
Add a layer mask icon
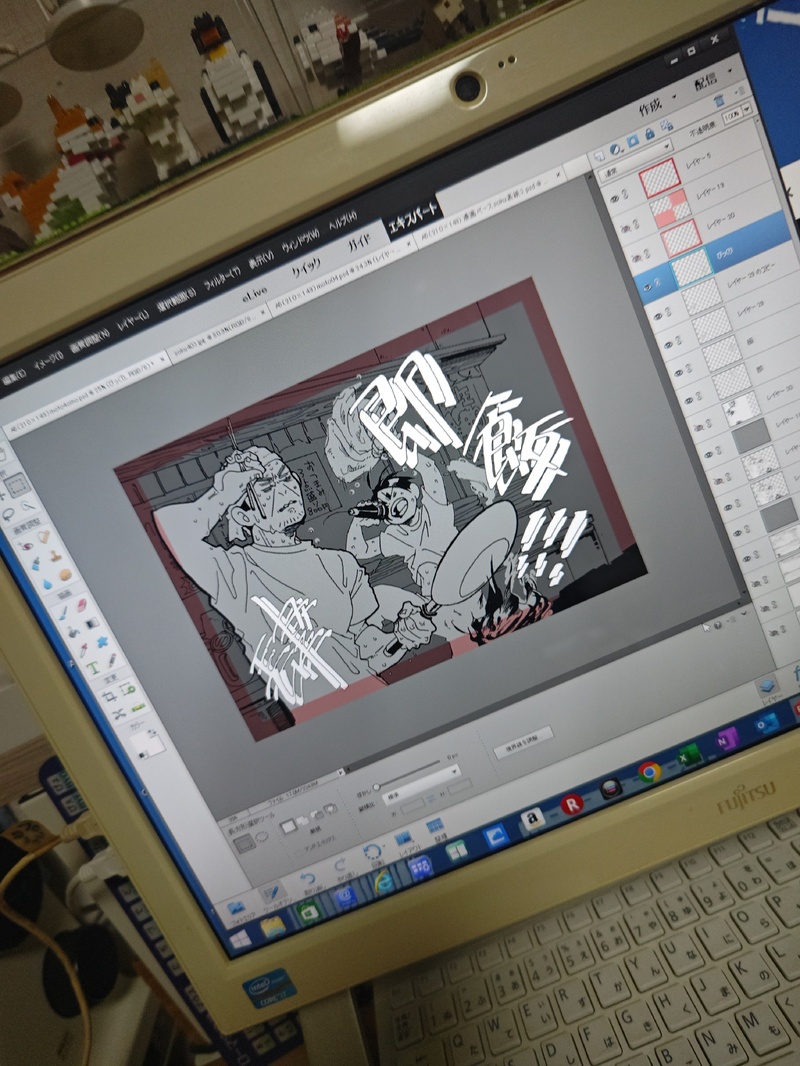[x=633, y=141]
